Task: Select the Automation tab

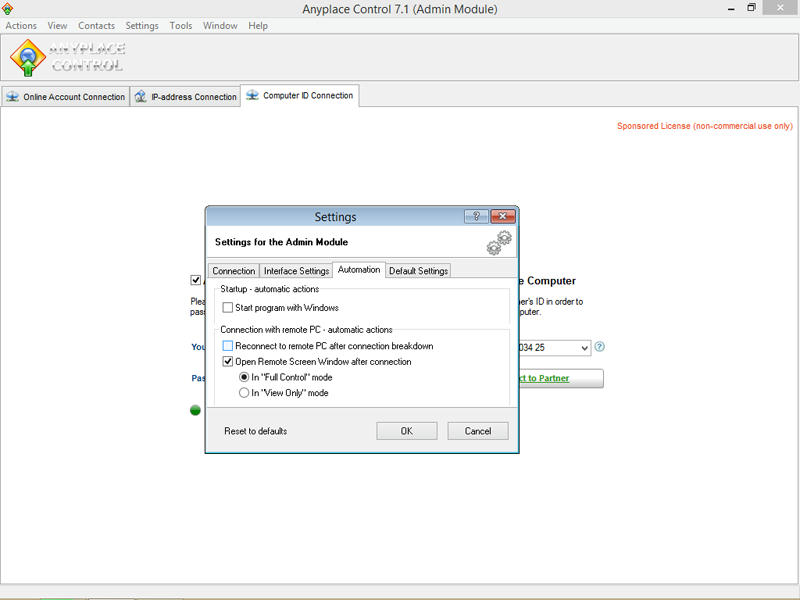Action: click(x=359, y=269)
